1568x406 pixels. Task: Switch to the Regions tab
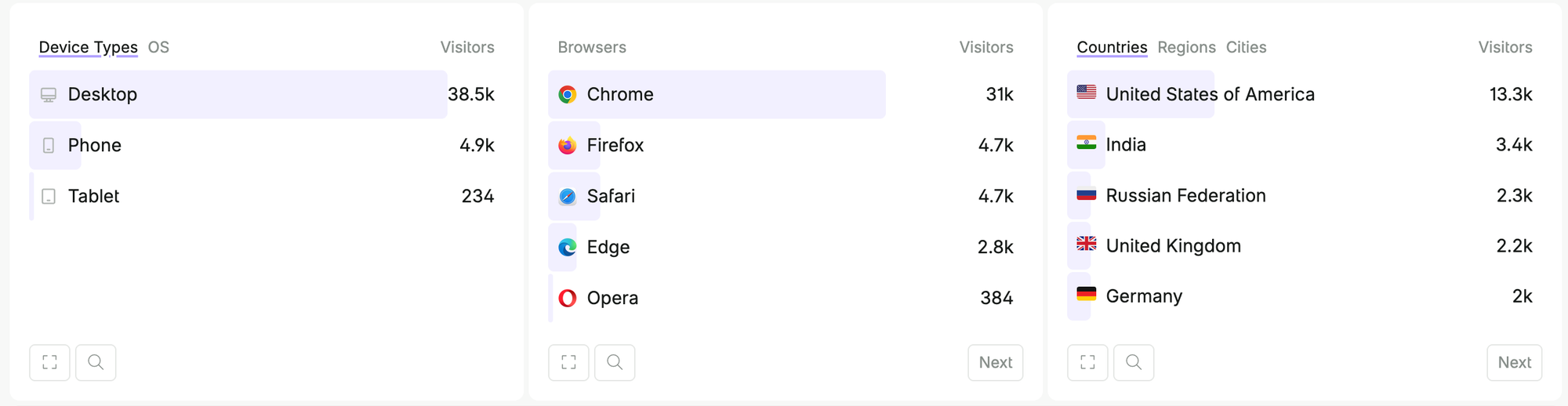pos(1186,47)
